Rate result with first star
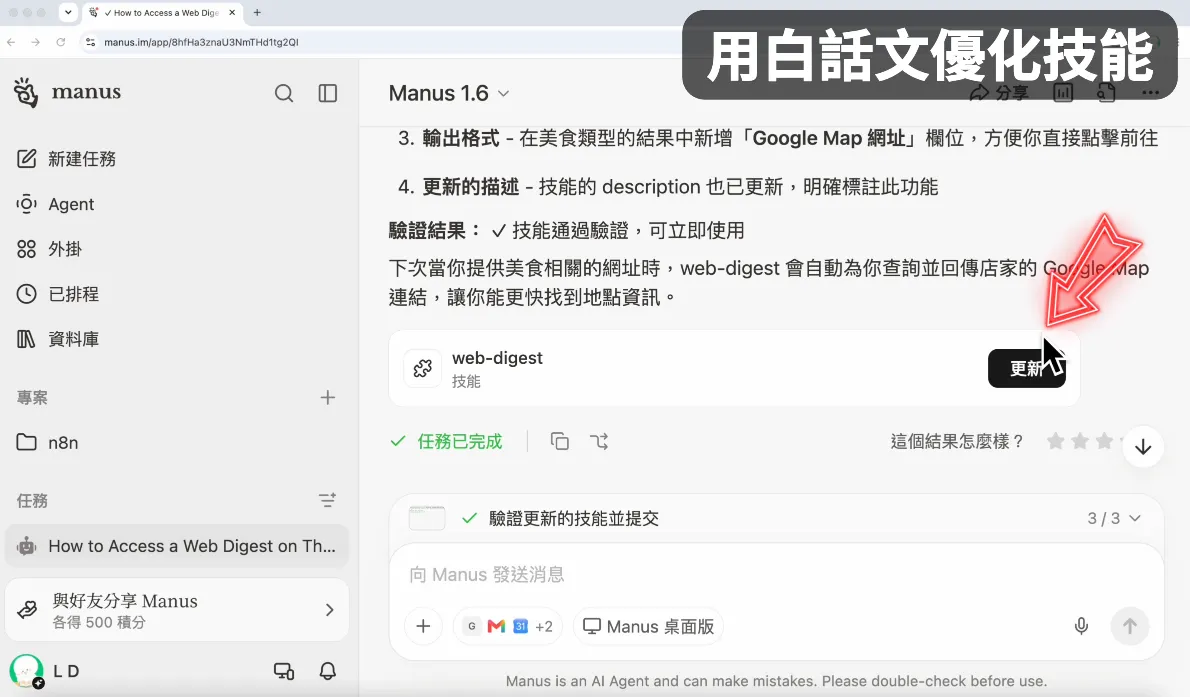This screenshot has width=1190, height=697. (1055, 441)
